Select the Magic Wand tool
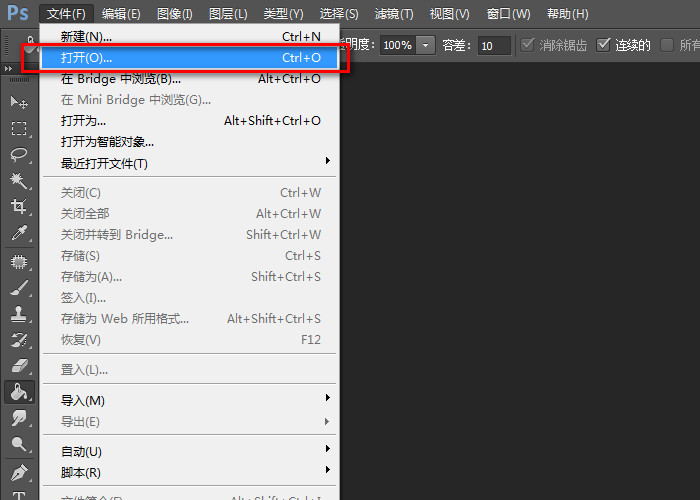This screenshot has height=500, width=700. click(19, 180)
